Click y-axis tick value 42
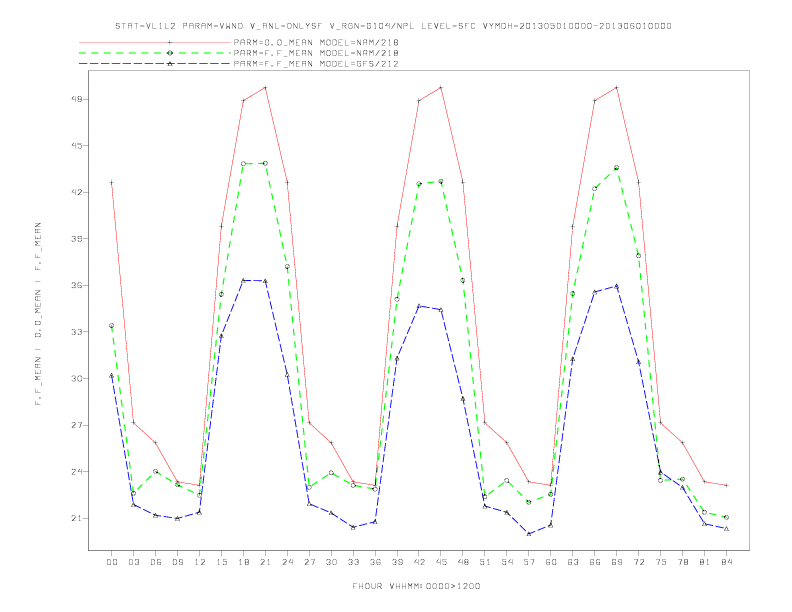This screenshot has height=612, width=792. pyautogui.click(x=76, y=192)
